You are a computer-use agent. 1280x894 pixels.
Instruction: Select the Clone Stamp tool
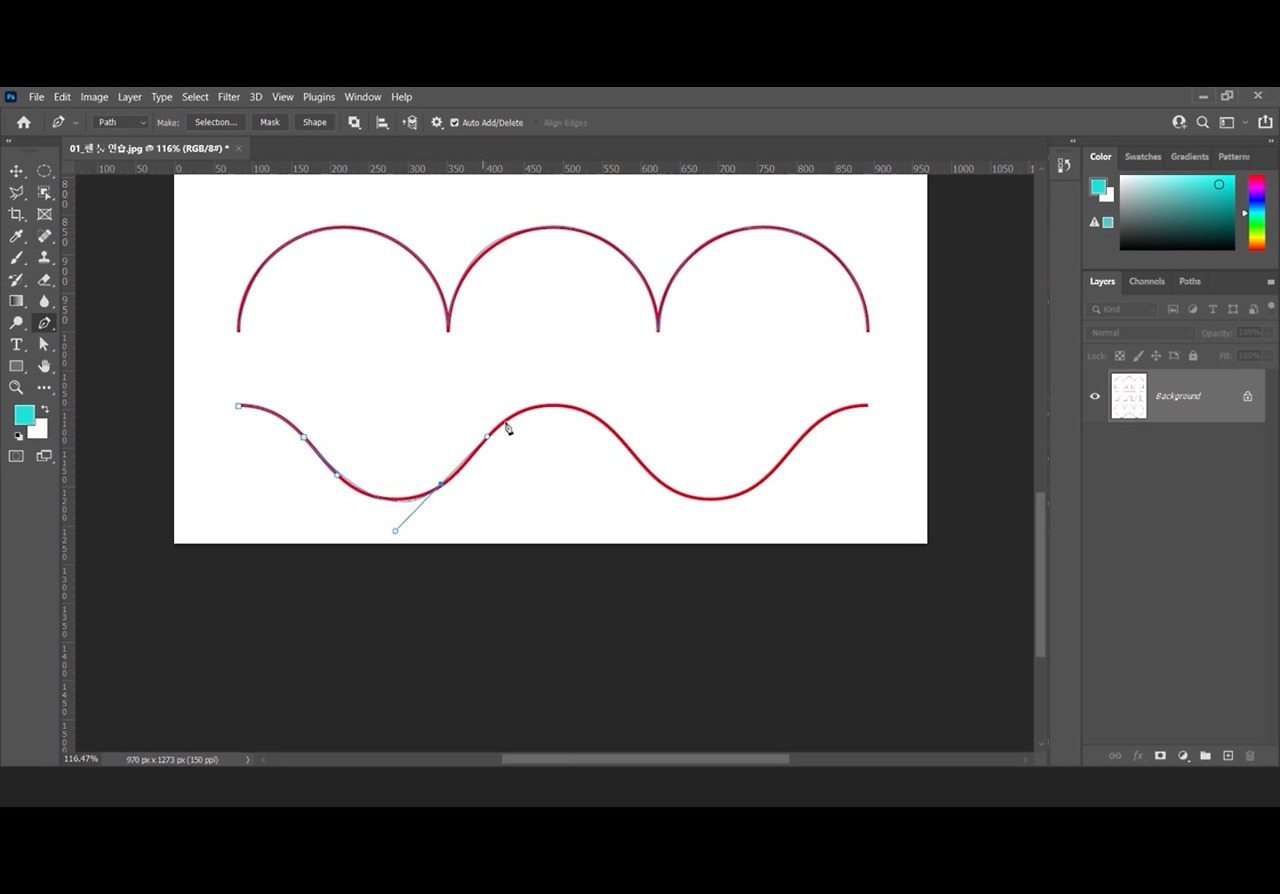click(x=44, y=258)
